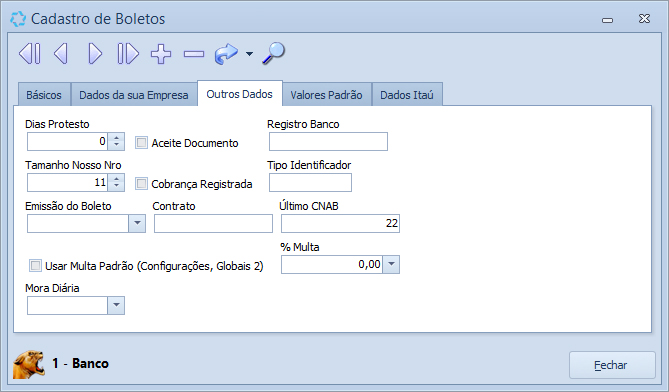Select the Outros Dados tab
669x392 pixels.
[239, 94]
